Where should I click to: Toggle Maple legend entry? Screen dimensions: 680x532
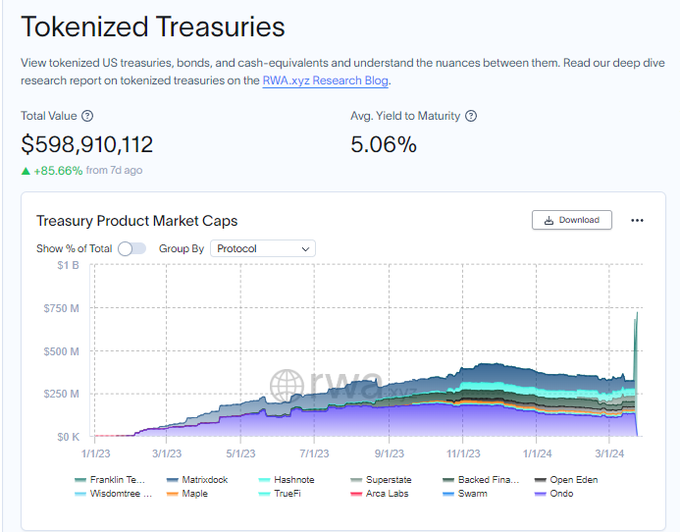tap(187, 493)
